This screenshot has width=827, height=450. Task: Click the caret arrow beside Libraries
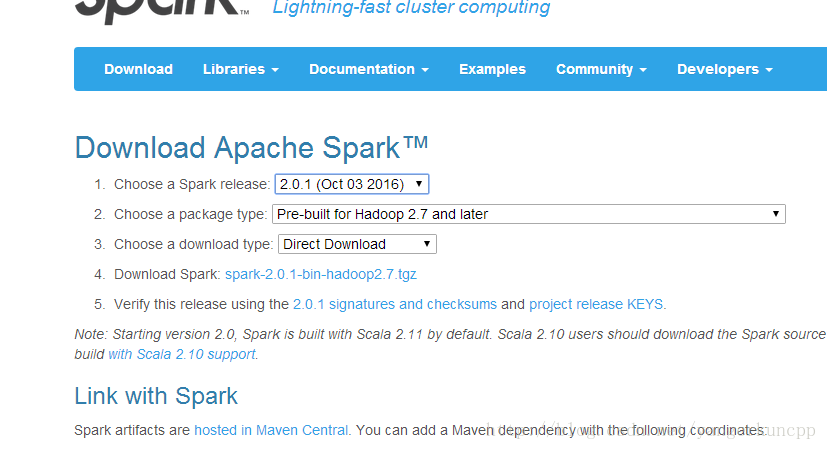tap(275, 70)
